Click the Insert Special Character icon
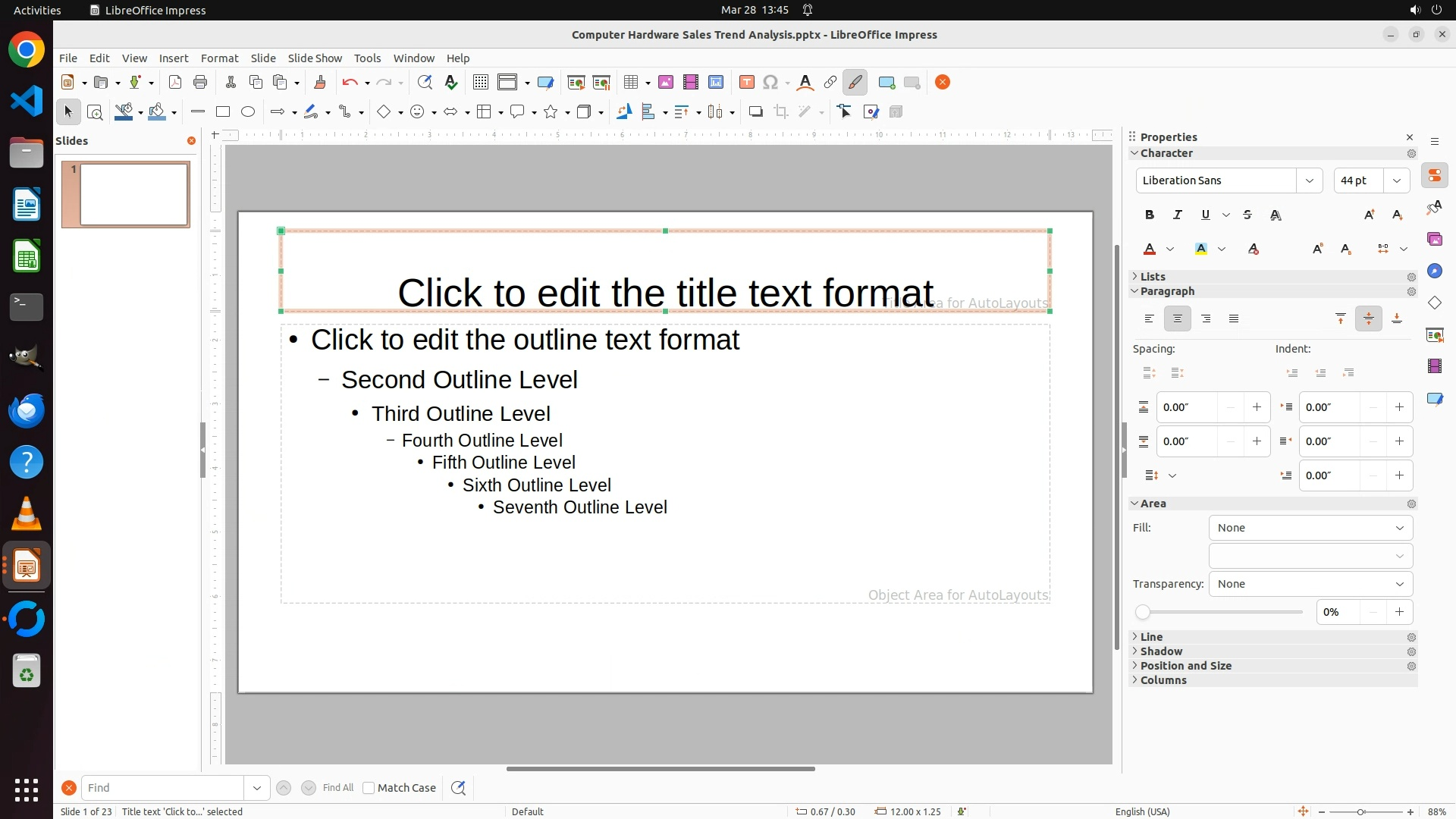 [770, 83]
